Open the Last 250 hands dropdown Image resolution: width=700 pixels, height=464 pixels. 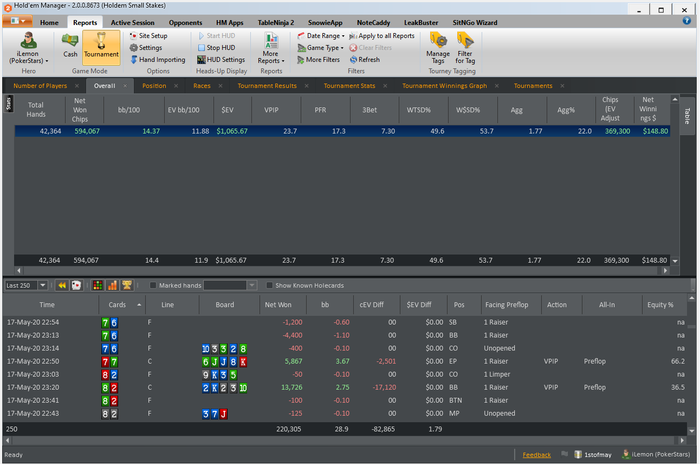click(x=43, y=285)
